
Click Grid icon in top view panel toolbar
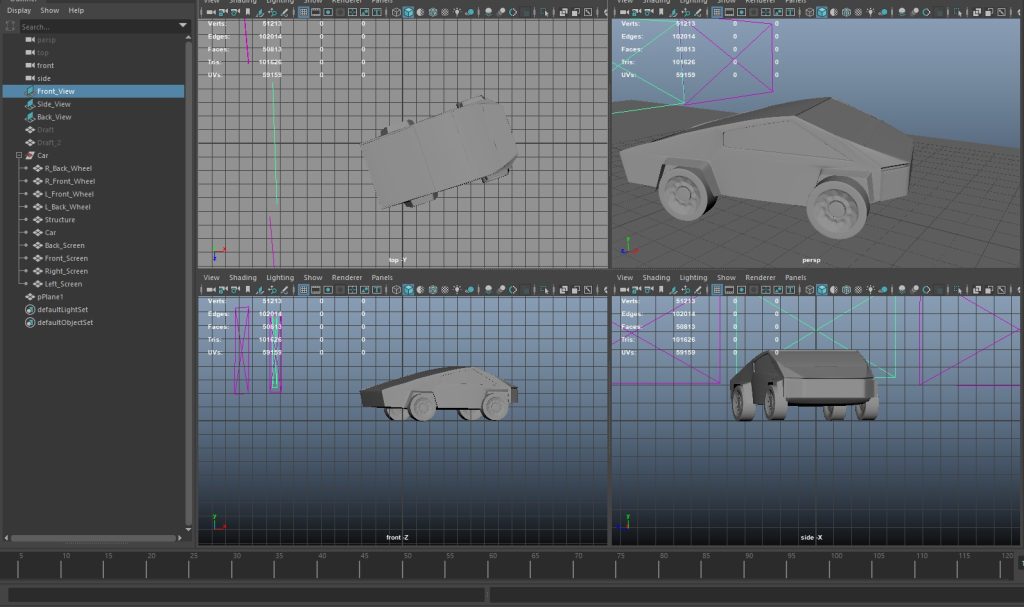pos(304,12)
